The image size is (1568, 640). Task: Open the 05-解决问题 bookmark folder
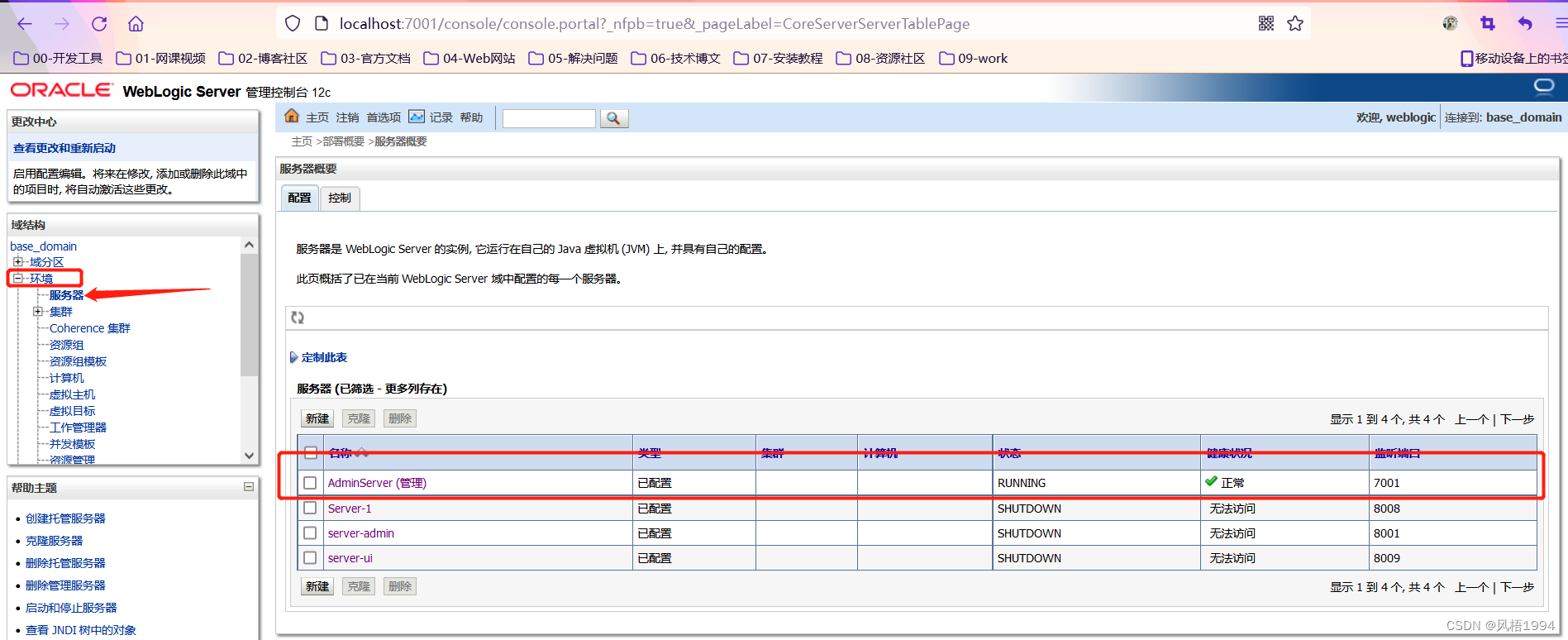[x=573, y=59]
